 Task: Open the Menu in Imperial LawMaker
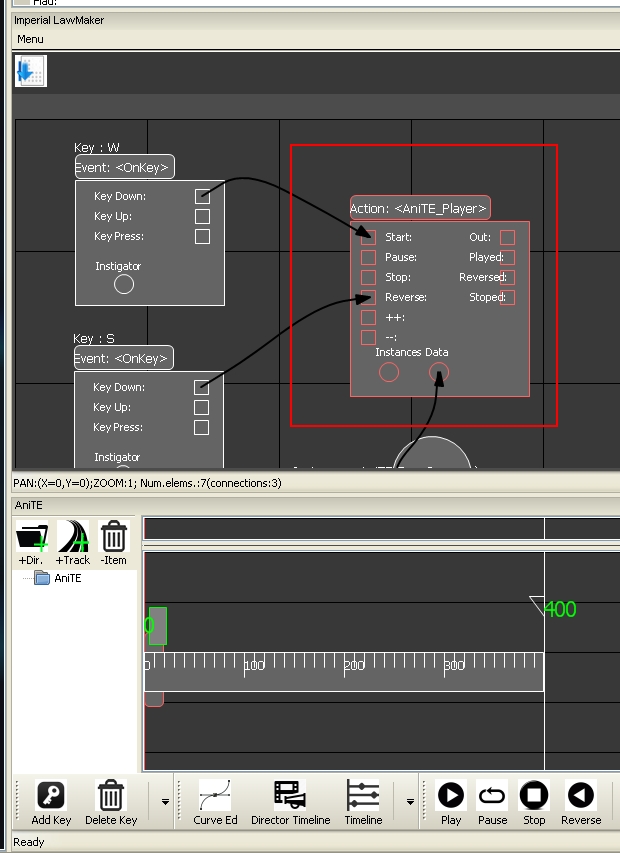(x=30, y=39)
